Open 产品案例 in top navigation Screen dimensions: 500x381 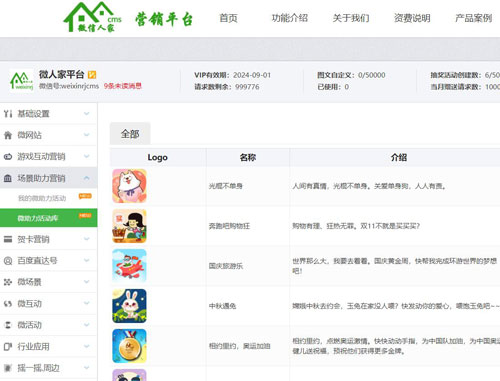tap(474, 18)
